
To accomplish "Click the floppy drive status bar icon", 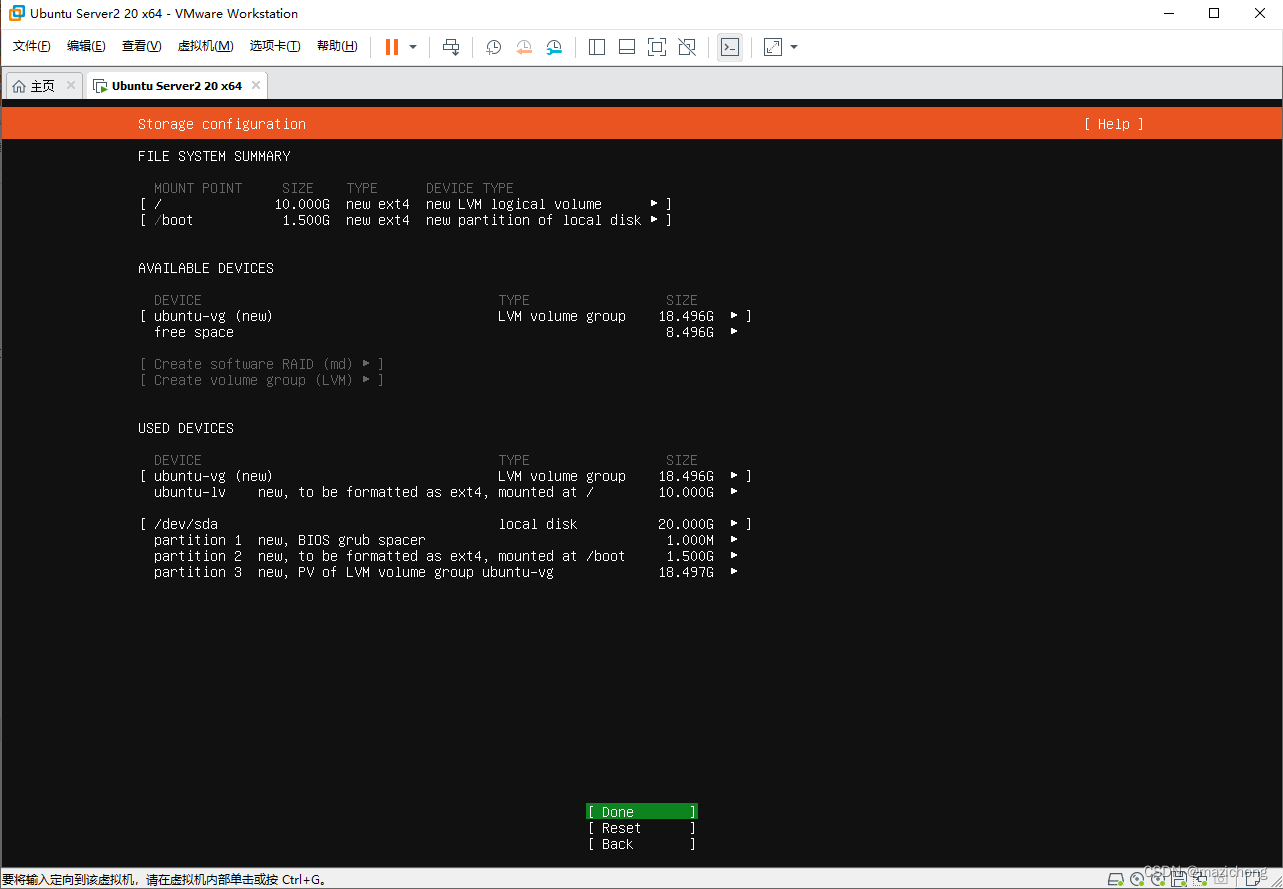I will 1179,879.
